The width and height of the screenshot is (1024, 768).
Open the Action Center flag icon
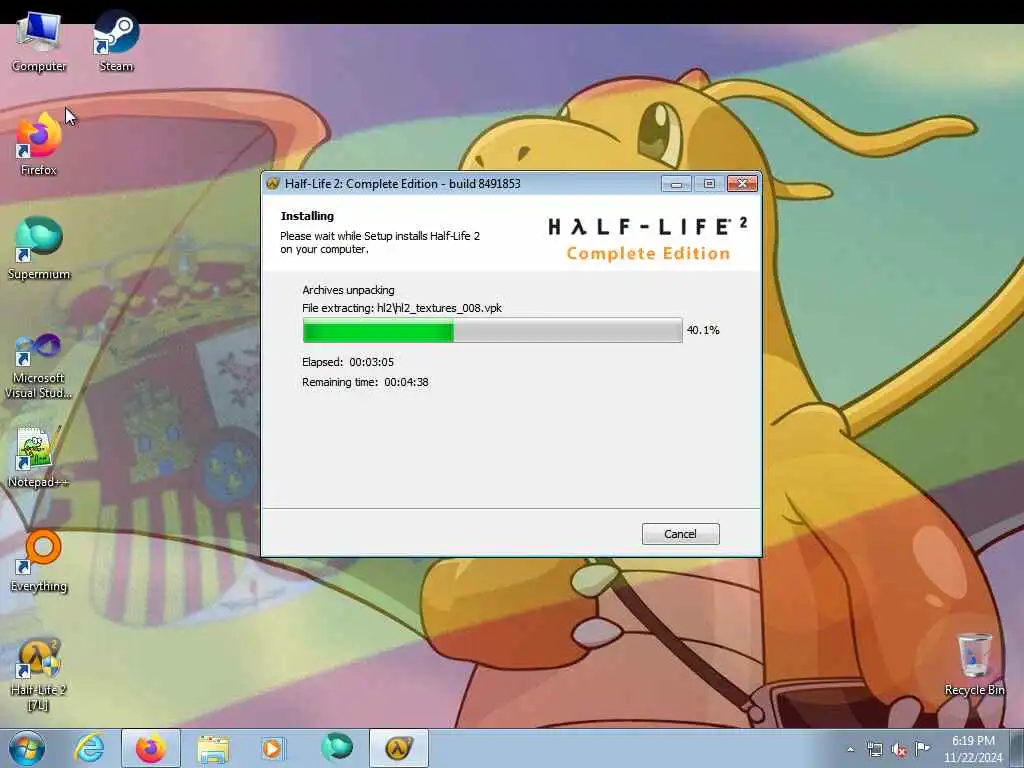922,749
